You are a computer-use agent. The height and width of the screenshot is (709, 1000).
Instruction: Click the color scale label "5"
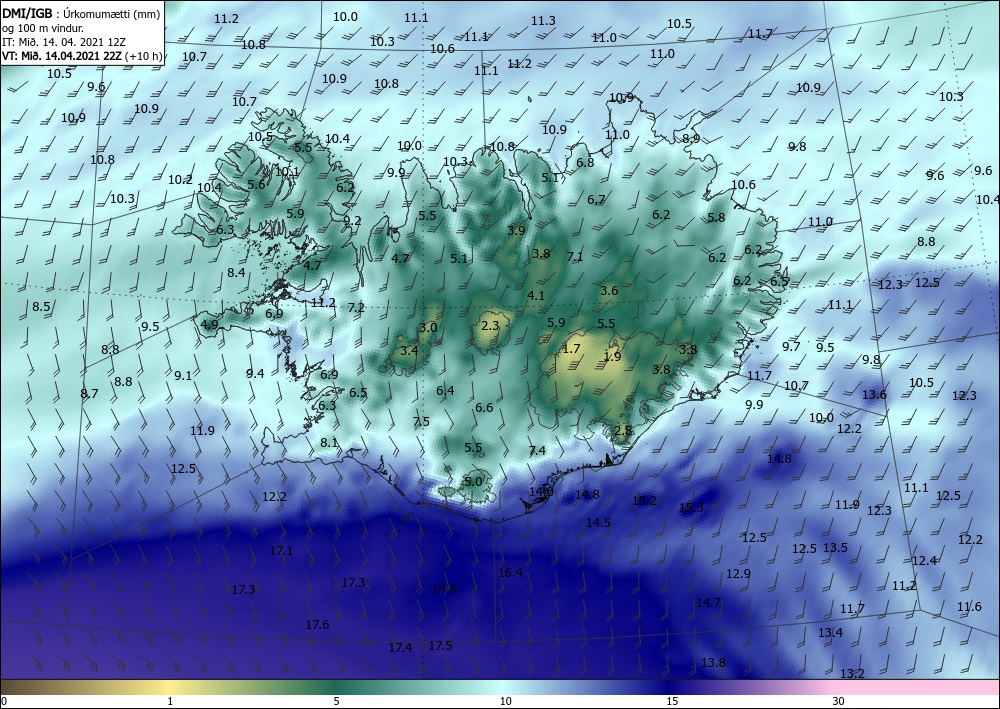coord(336,701)
